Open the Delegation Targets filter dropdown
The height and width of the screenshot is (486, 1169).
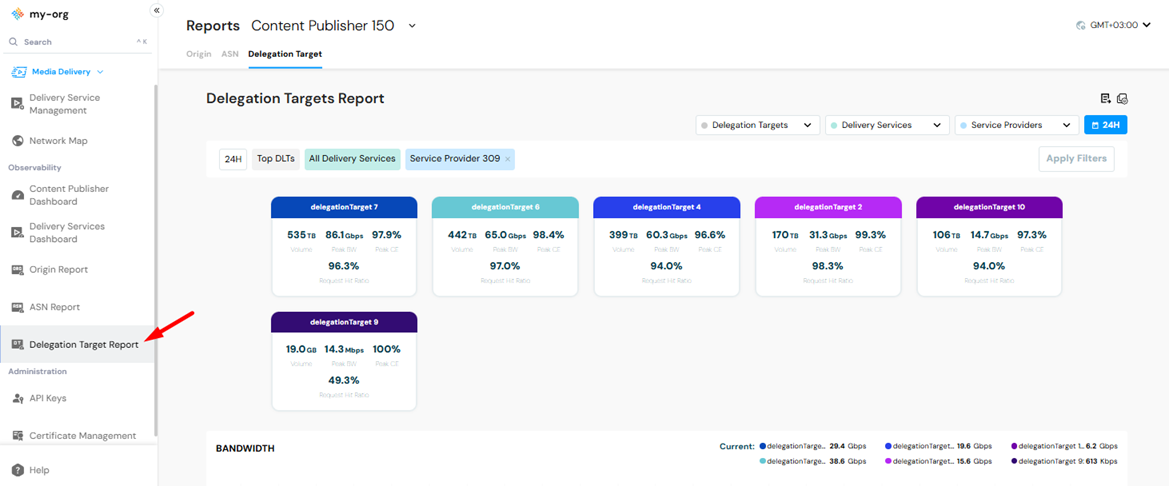pos(757,125)
